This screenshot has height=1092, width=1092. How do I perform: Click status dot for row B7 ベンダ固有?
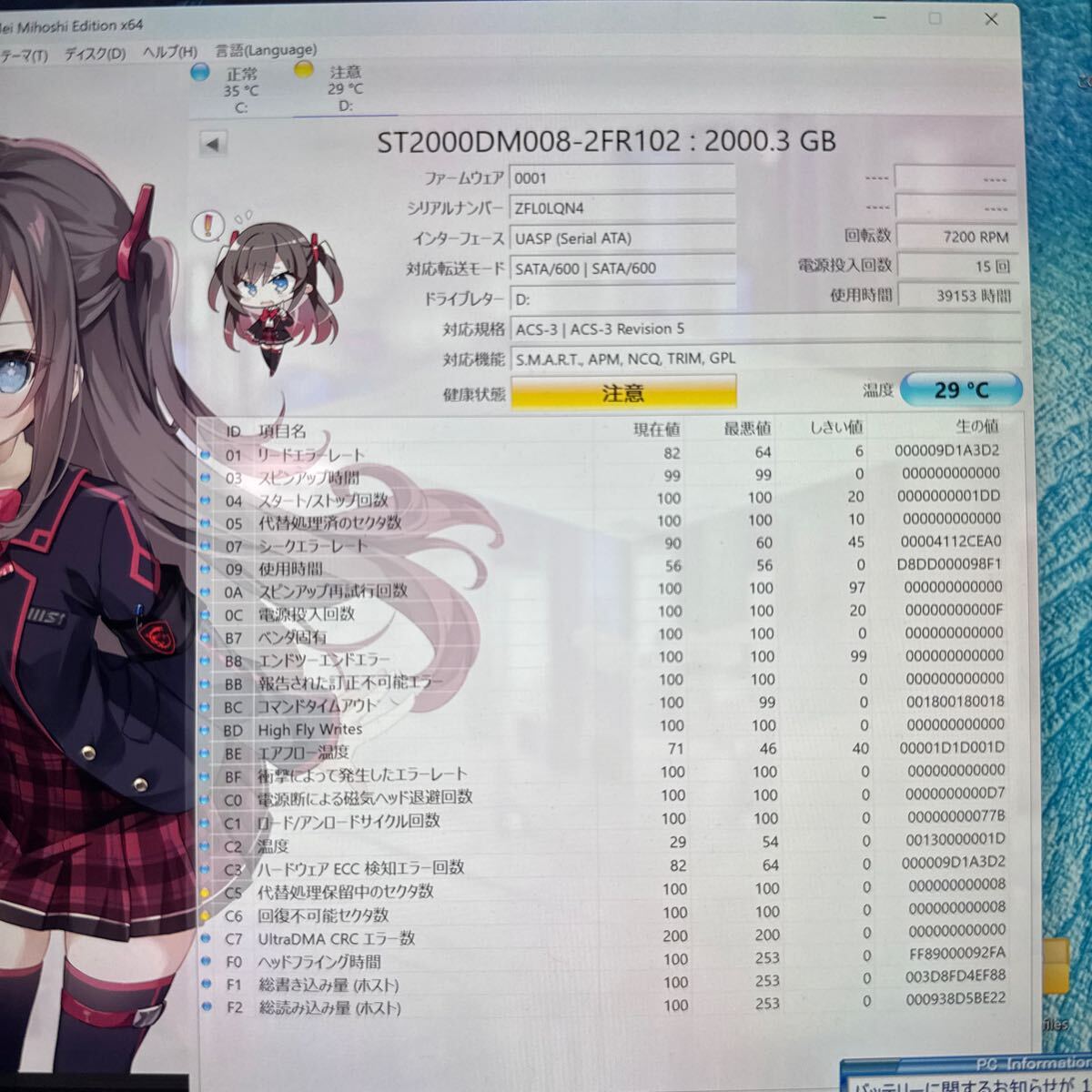205,637
